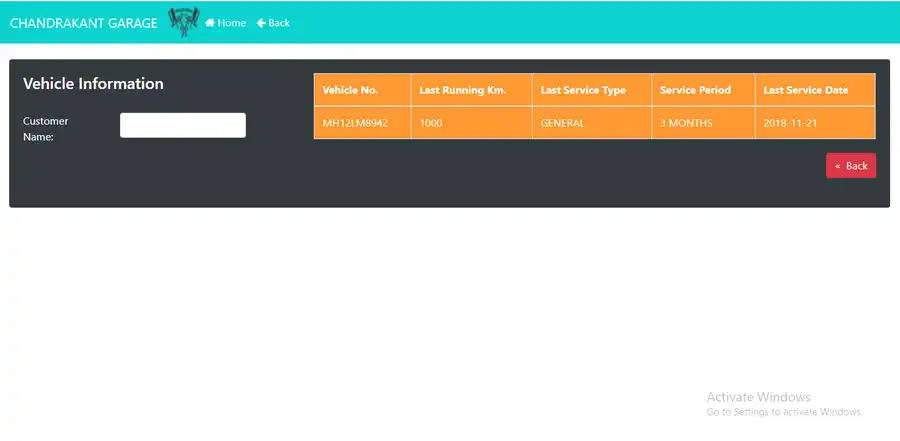Select the Vehicle No. column header
The image size is (900, 441).
(350, 90)
